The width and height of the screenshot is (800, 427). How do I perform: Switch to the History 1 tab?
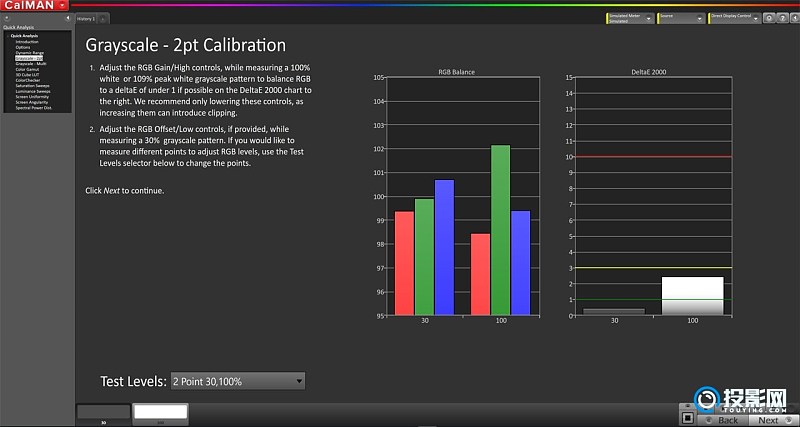[86, 18]
